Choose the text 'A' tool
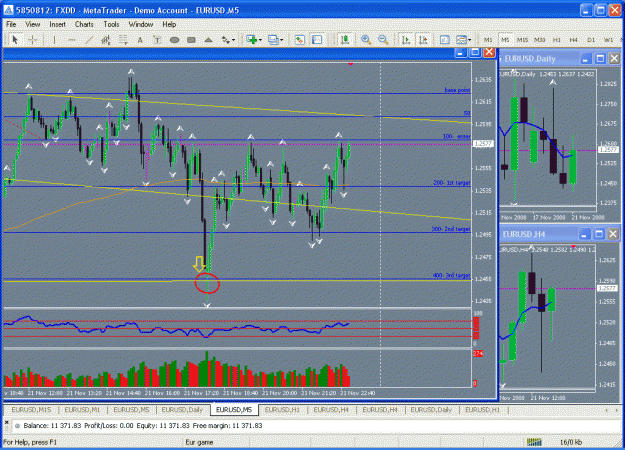This screenshot has width=625, height=450. tap(140, 39)
